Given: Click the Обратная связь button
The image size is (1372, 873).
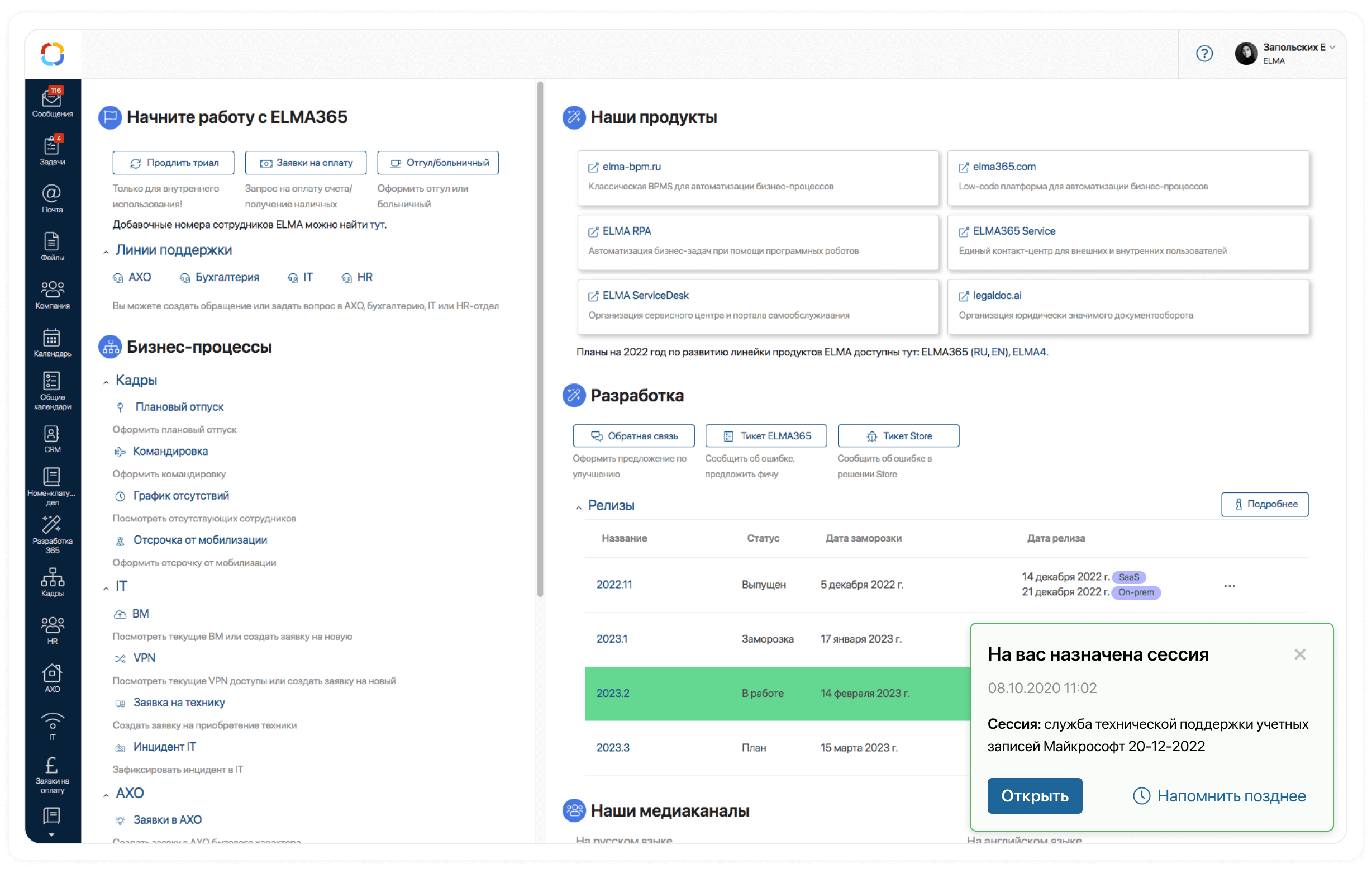Looking at the screenshot, I should tap(633, 435).
